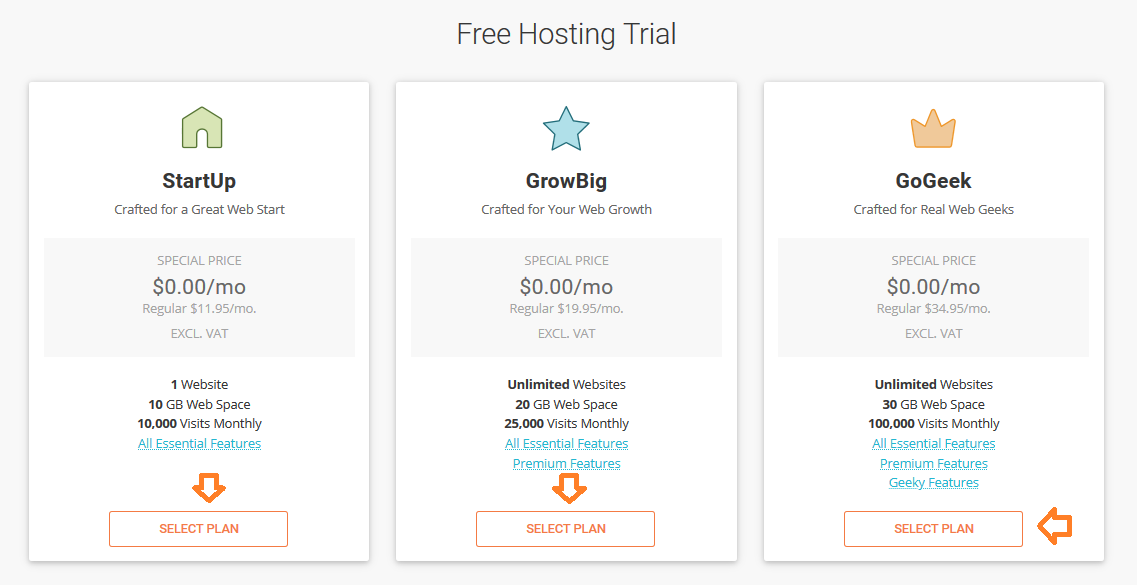The image size is (1137, 585).
Task: Open All Essential Features link in StartUp
Action: (199, 443)
